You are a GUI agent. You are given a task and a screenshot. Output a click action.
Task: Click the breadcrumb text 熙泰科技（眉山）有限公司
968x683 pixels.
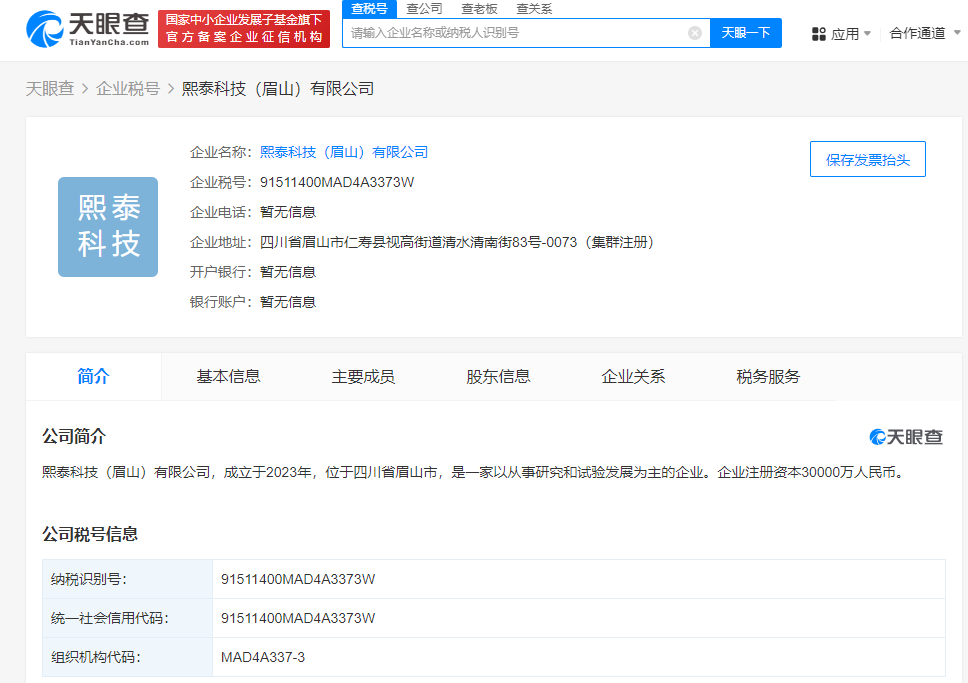[x=278, y=89]
